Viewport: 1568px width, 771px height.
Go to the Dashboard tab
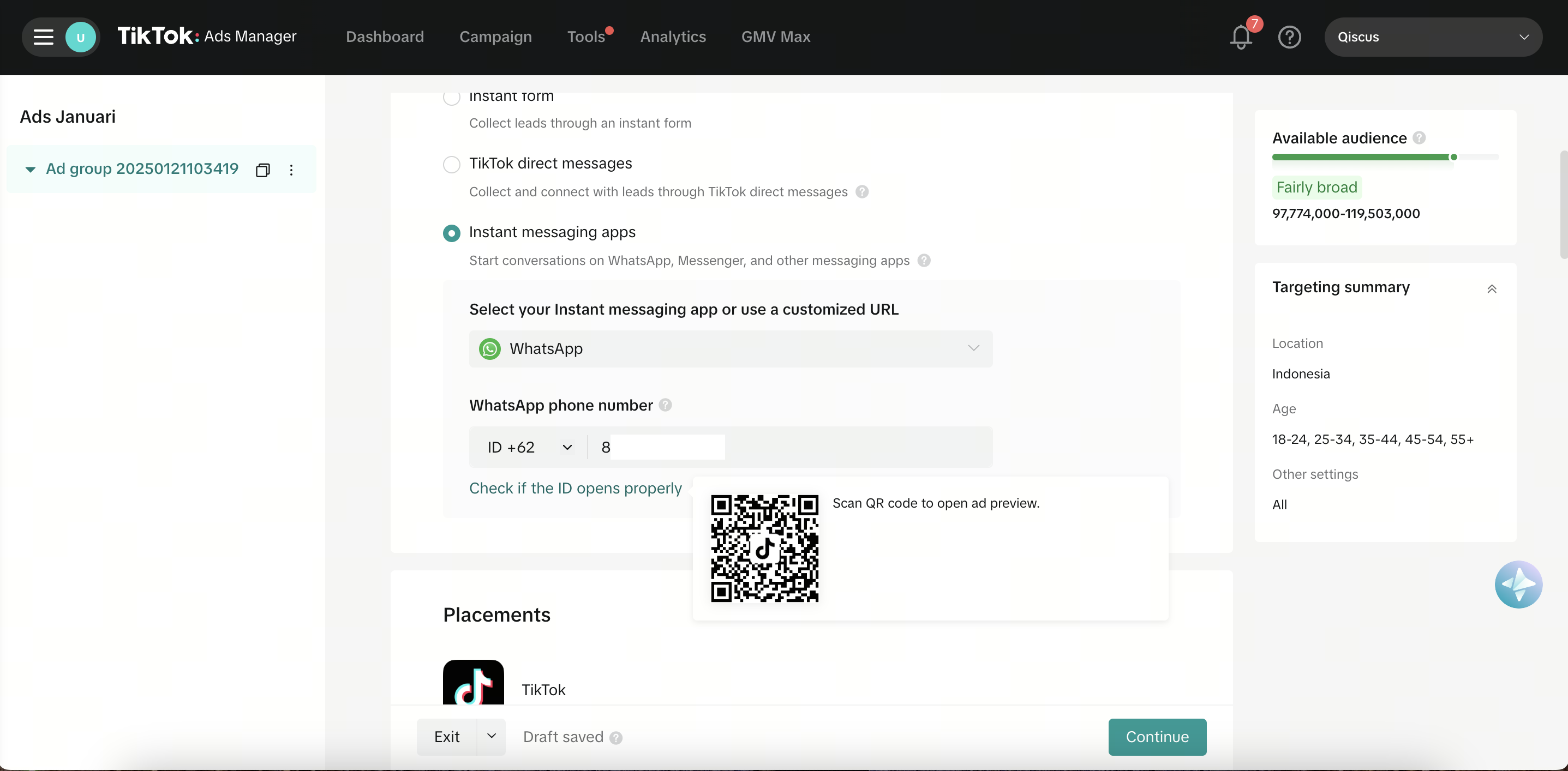click(x=385, y=37)
